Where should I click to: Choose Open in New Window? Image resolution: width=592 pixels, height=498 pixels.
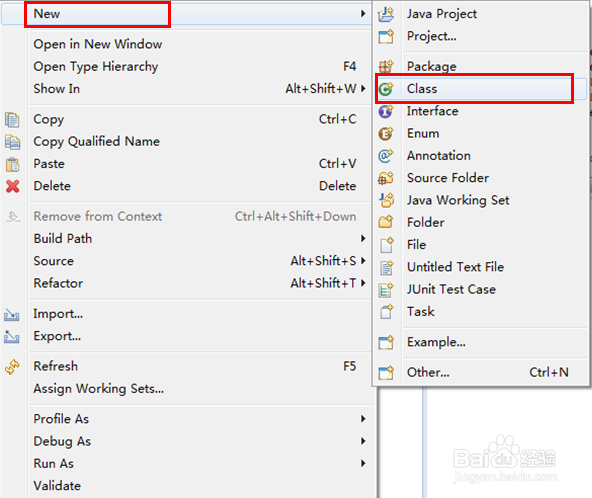pyautogui.click(x=98, y=44)
